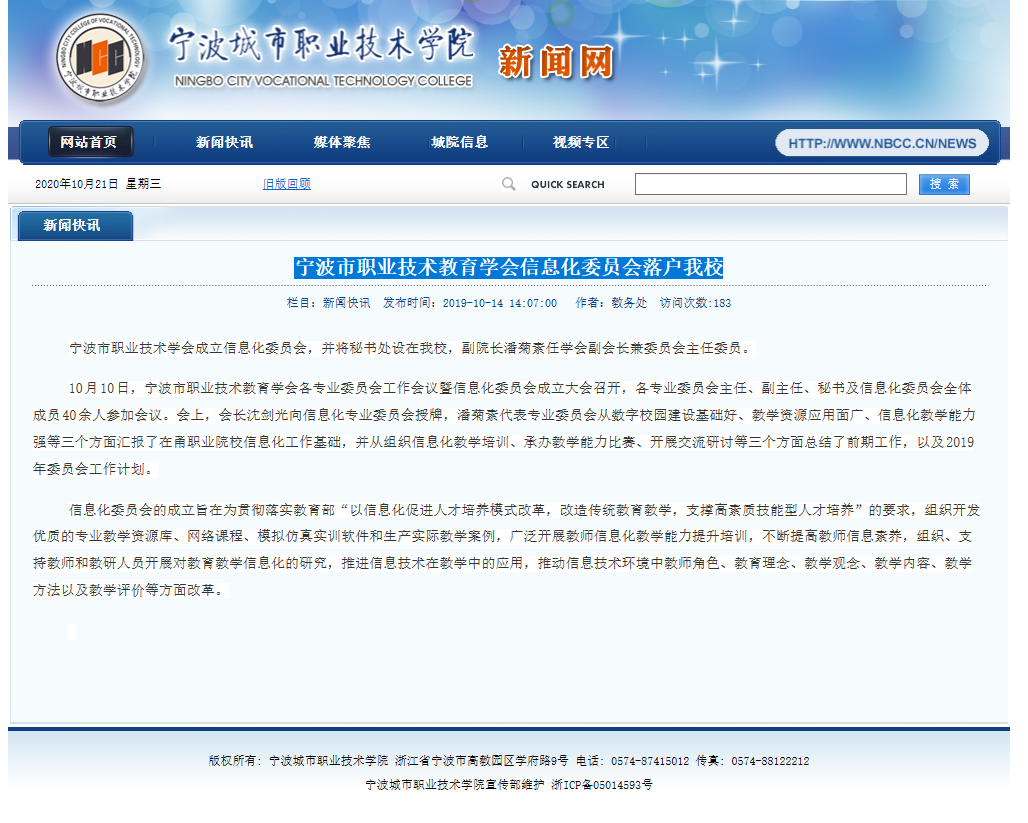Click the NCC college logo emblem

(x=100, y=58)
